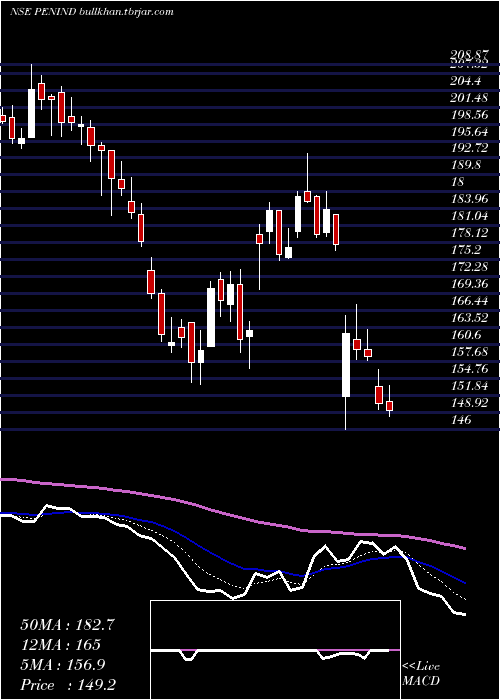The height and width of the screenshot is (700, 500).
Task: Click the 192.72 price axis label
Action: 469,148
